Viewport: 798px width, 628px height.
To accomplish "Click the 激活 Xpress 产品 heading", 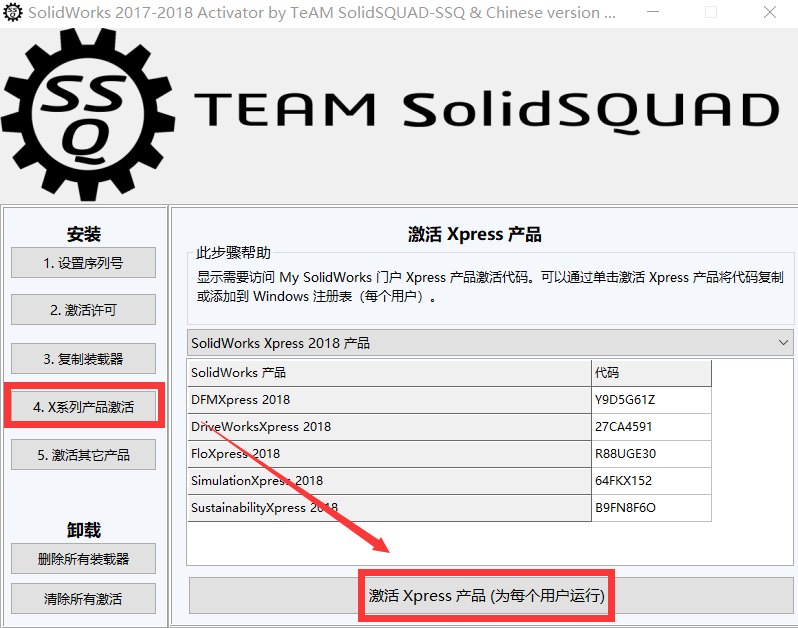I will point(475,234).
